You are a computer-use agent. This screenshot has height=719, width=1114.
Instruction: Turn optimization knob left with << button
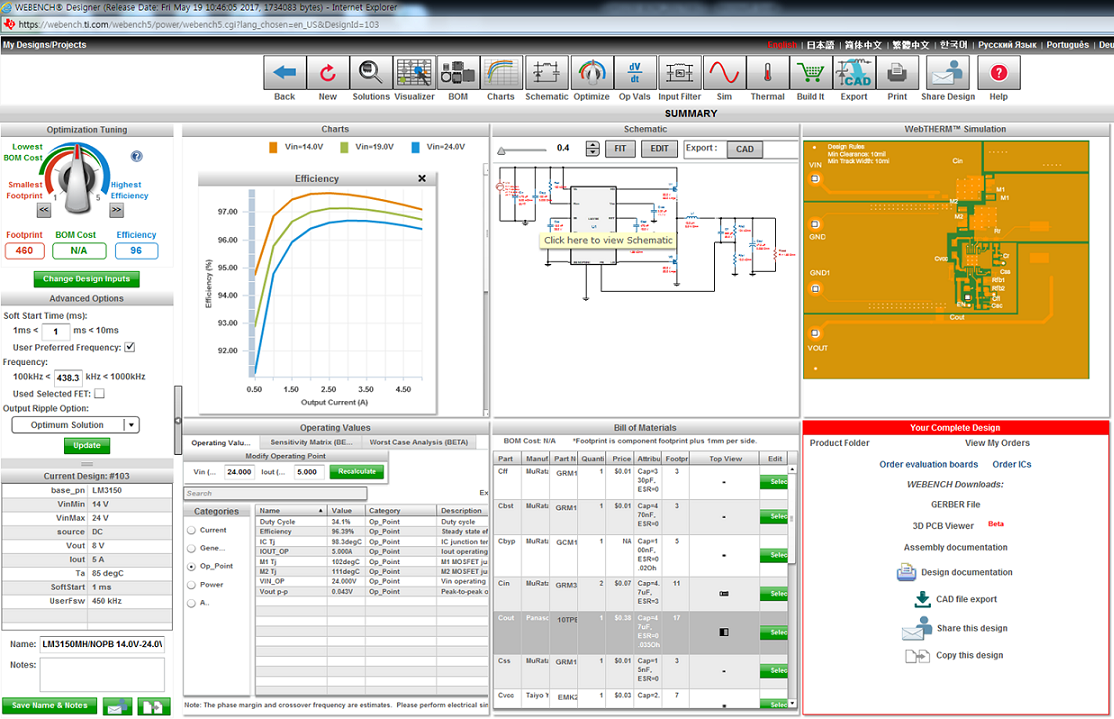point(44,210)
